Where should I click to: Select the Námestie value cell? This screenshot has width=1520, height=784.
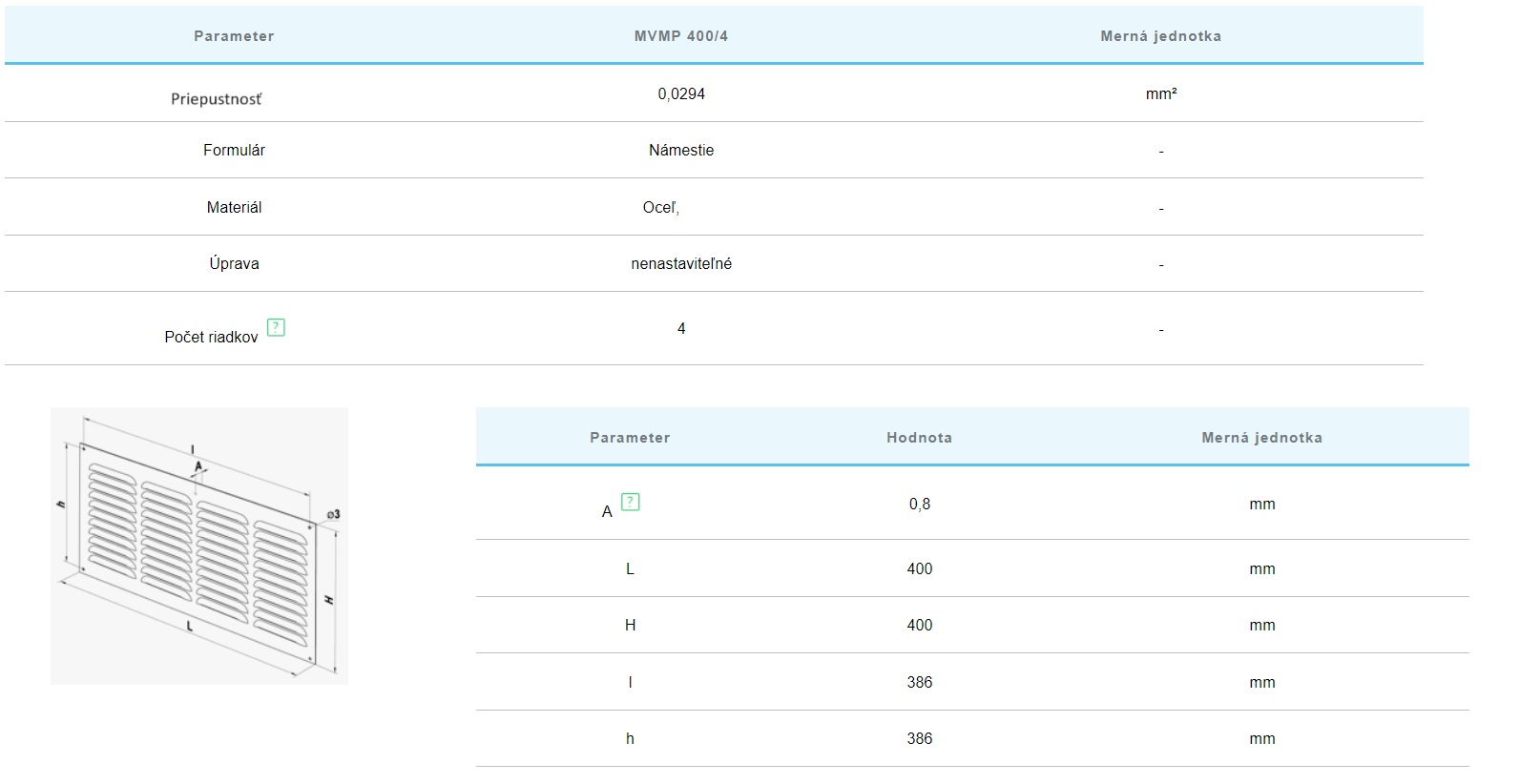coord(681,151)
